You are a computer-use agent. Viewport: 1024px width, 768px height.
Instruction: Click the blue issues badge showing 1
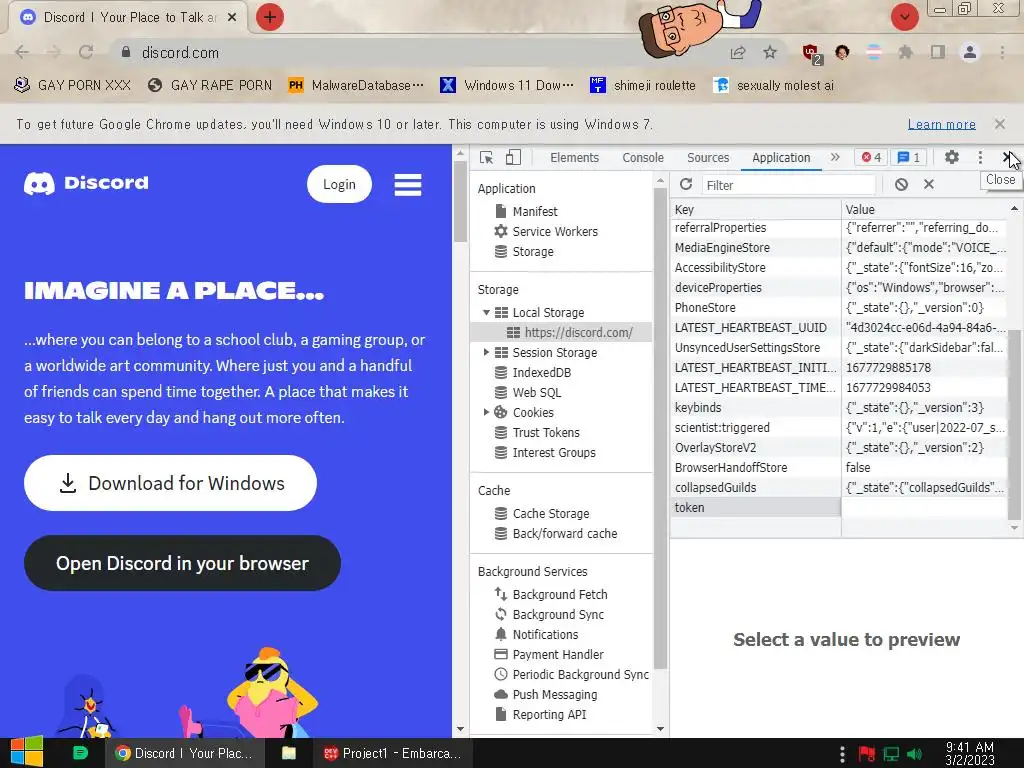pos(908,157)
